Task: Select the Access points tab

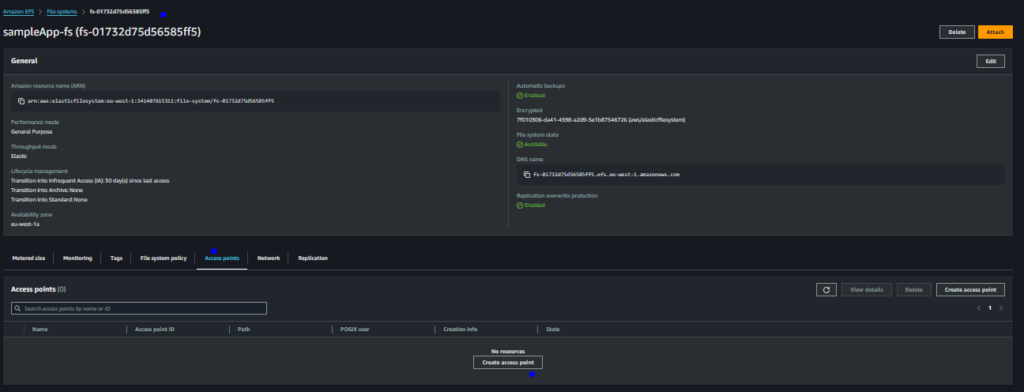Action: [221, 258]
